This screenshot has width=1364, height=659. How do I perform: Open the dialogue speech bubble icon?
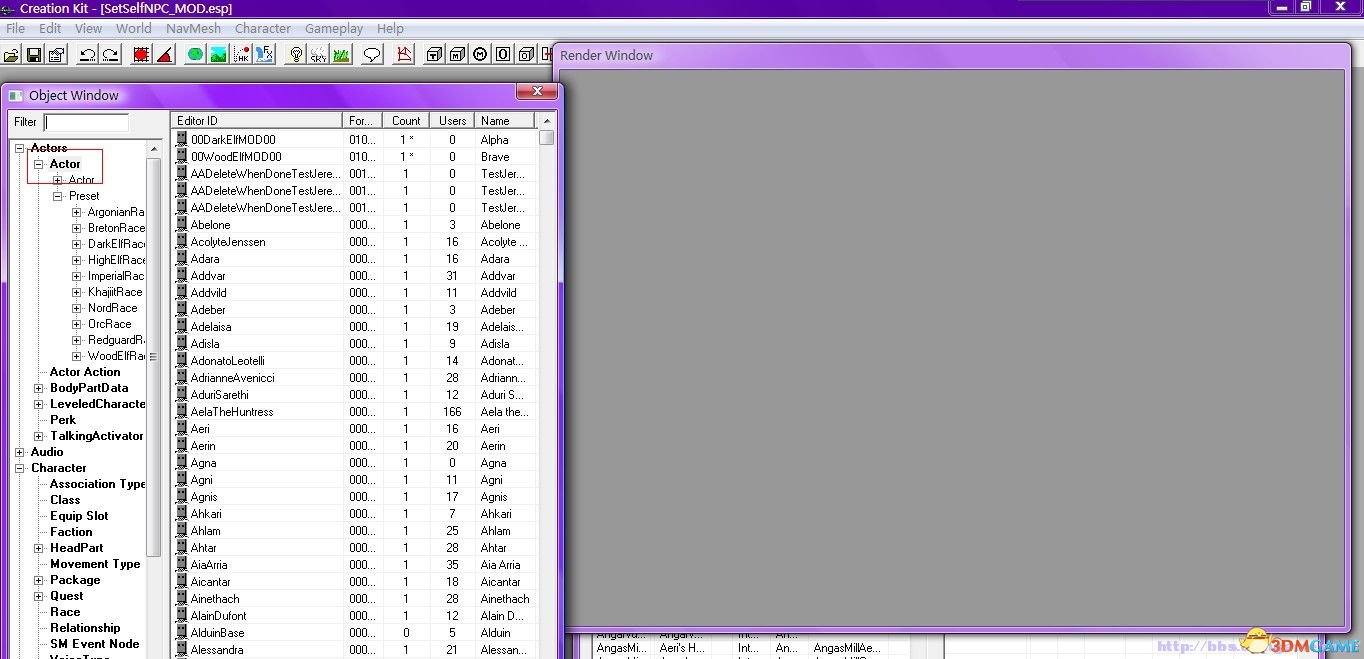(372, 55)
